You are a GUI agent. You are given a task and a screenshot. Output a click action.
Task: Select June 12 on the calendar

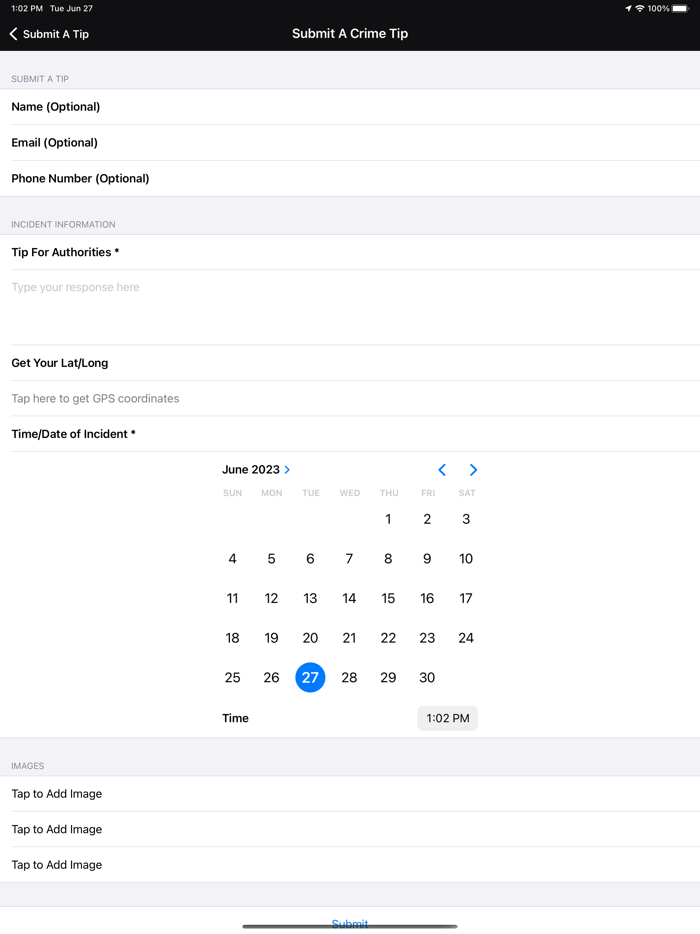coord(271,599)
